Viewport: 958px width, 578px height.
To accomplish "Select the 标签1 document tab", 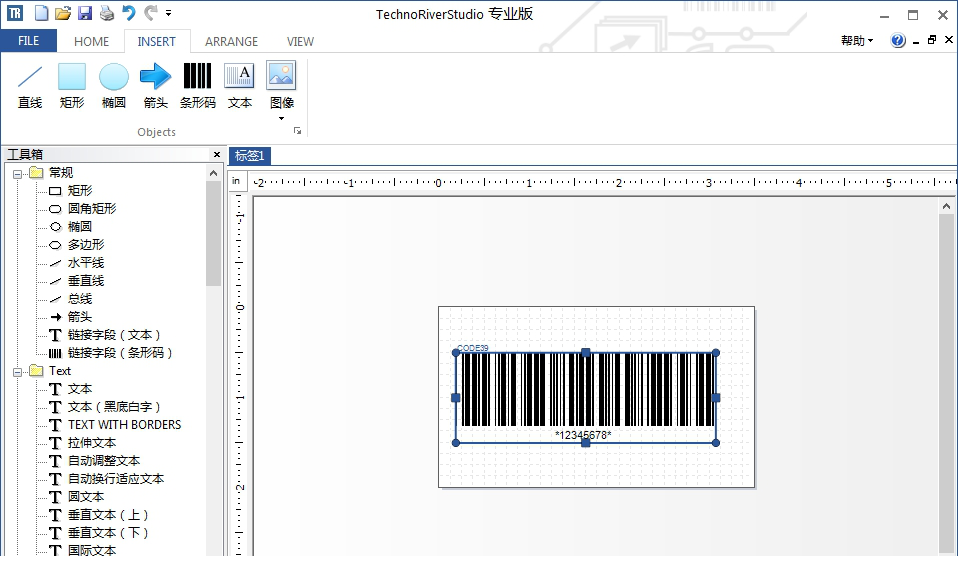I will point(249,156).
